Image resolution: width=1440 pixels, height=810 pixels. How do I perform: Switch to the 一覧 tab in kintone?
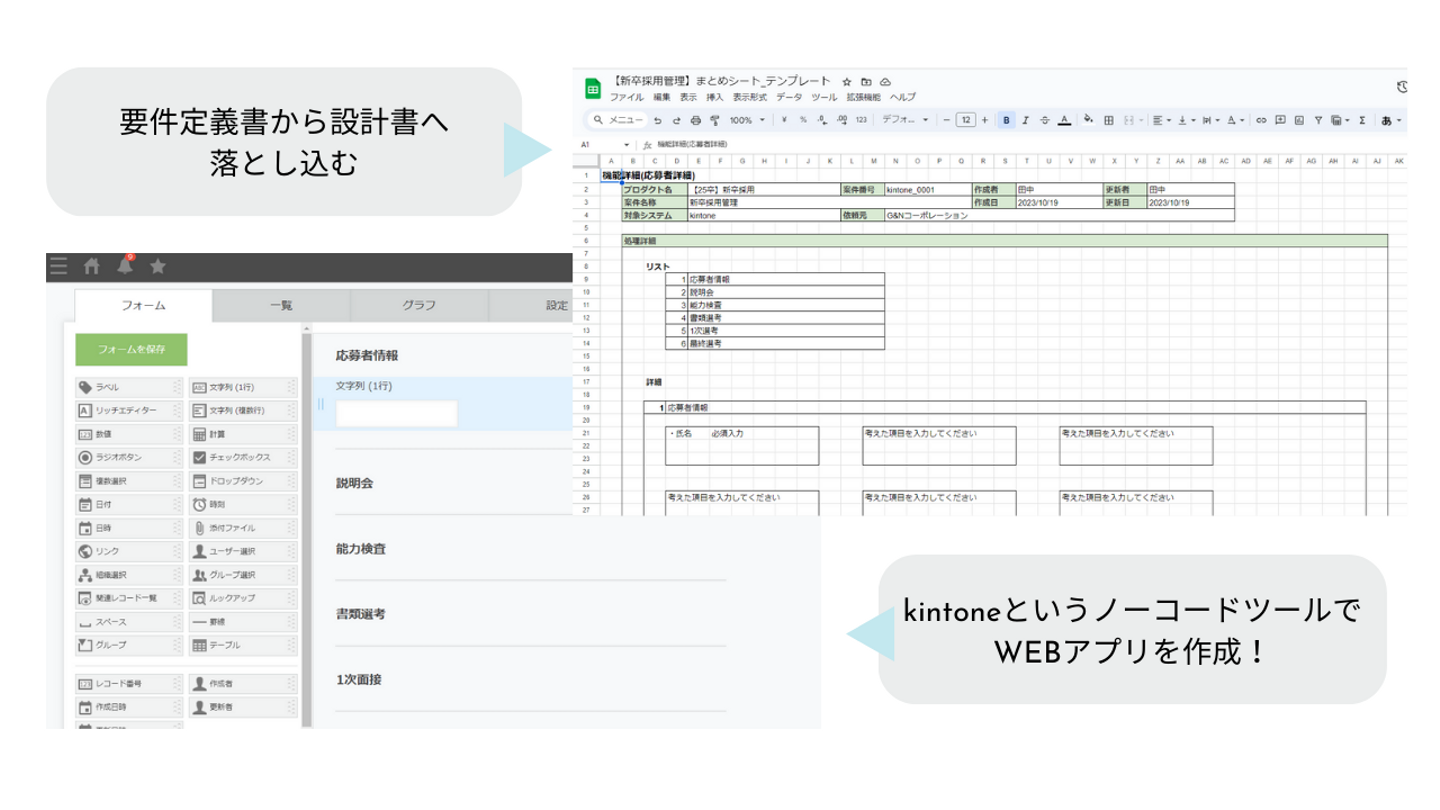click(x=281, y=305)
